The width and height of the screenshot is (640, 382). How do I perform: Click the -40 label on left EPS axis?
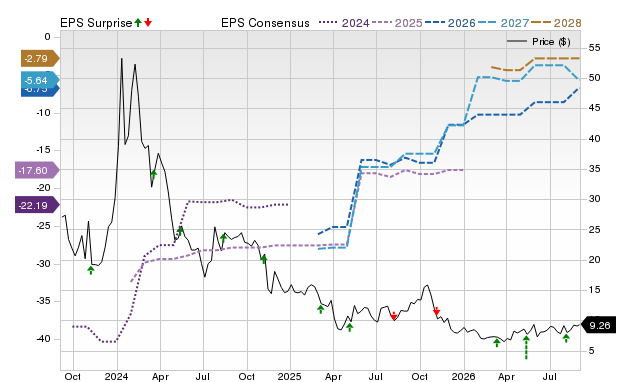pyautogui.click(x=43, y=339)
